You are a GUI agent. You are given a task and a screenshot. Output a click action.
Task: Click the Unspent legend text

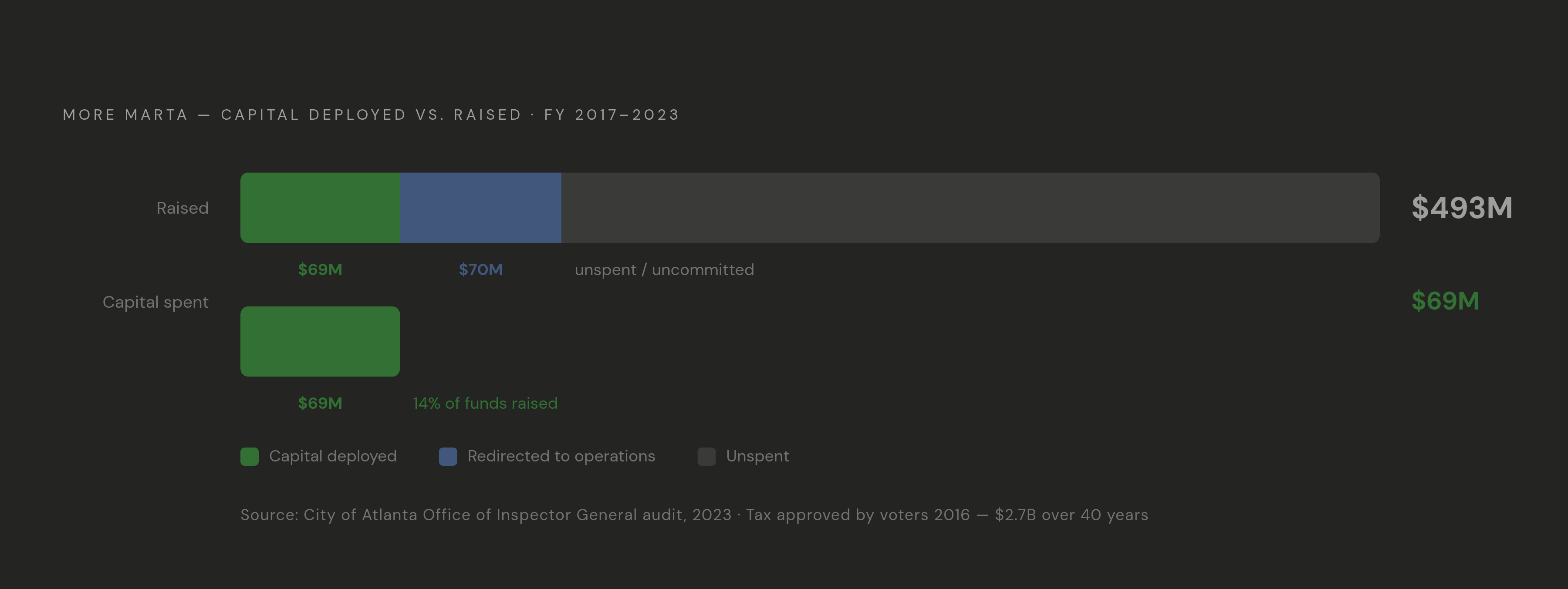(x=757, y=456)
